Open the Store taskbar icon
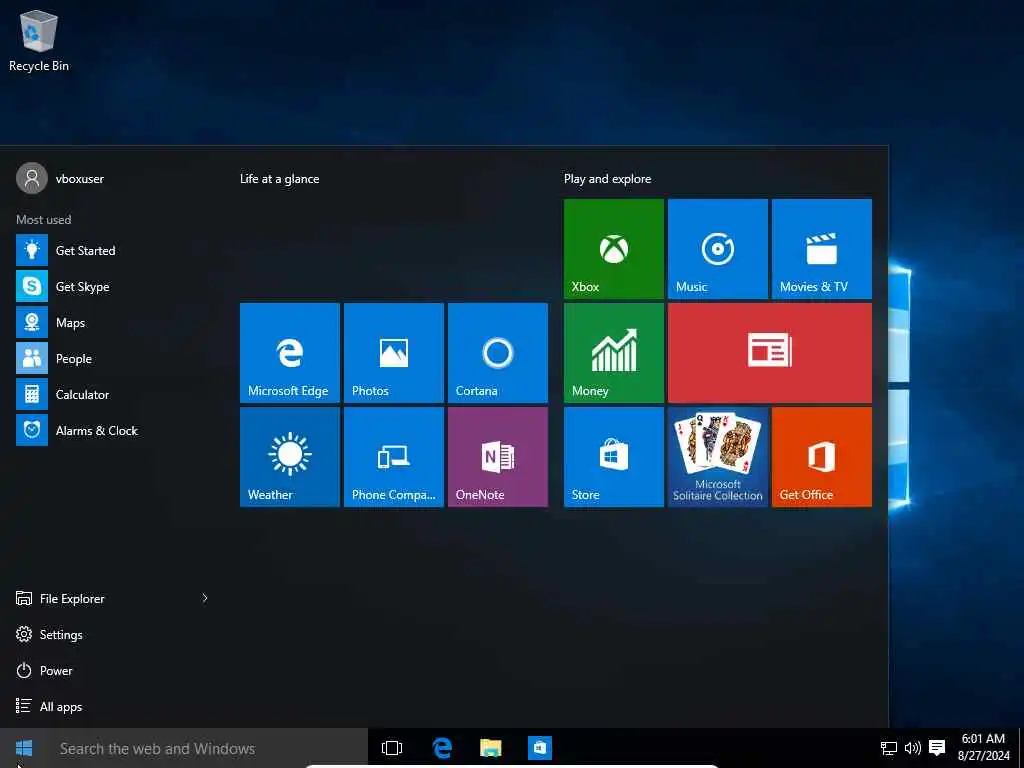The width and height of the screenshot is (1024, 768). (x=539, y=748)
